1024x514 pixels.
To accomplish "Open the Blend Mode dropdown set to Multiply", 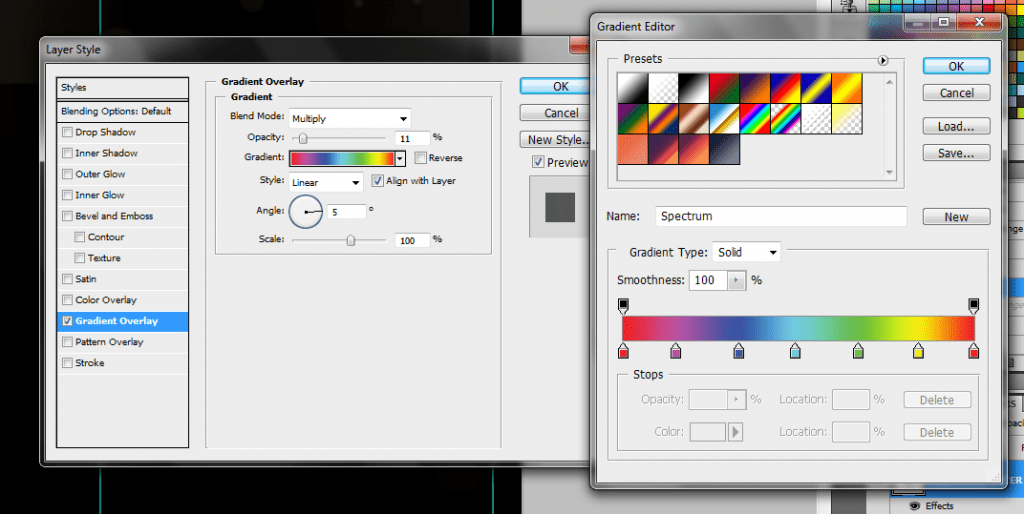I will [349, 118].
